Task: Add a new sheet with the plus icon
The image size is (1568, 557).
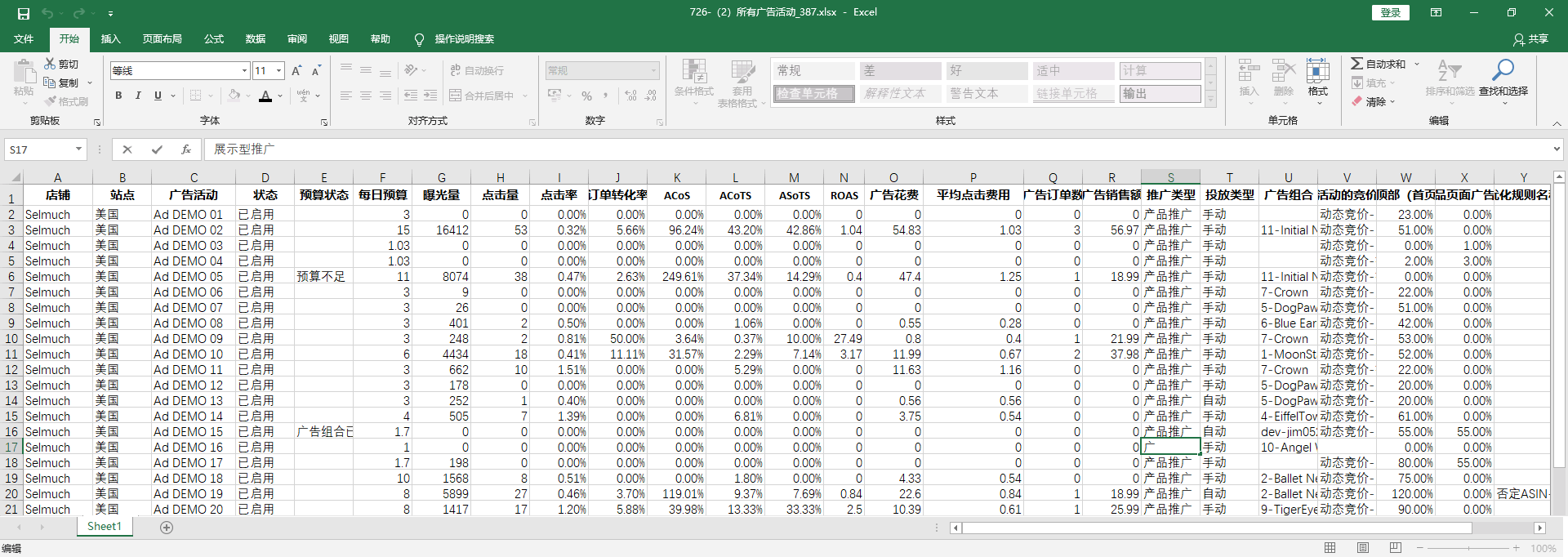Action: (167, 528)
